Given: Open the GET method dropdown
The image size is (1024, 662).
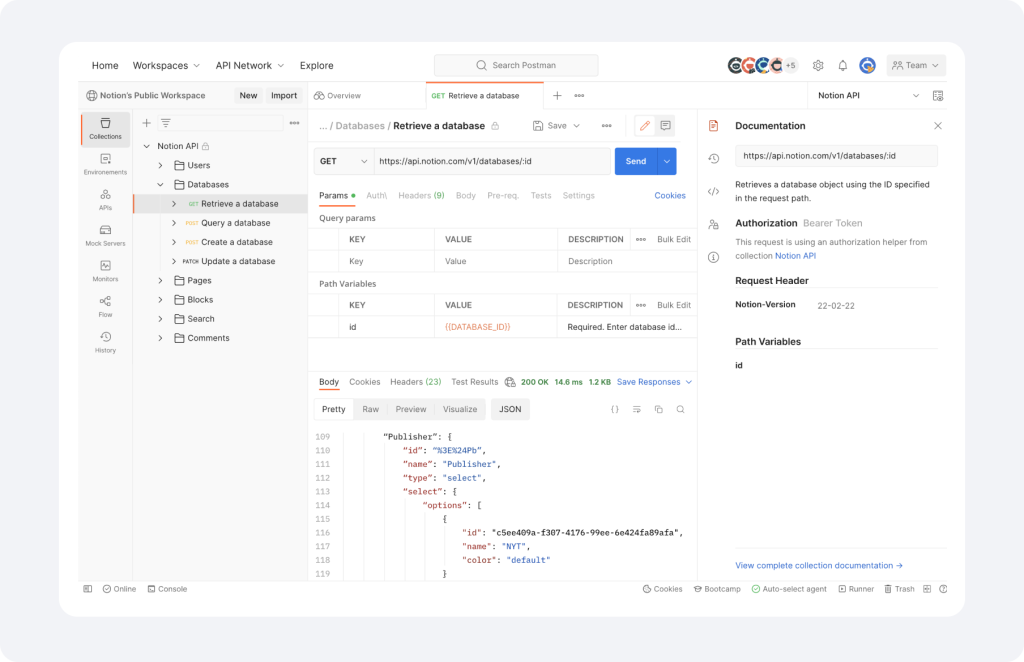Looking at the screenshot, I should click(344, 161).
